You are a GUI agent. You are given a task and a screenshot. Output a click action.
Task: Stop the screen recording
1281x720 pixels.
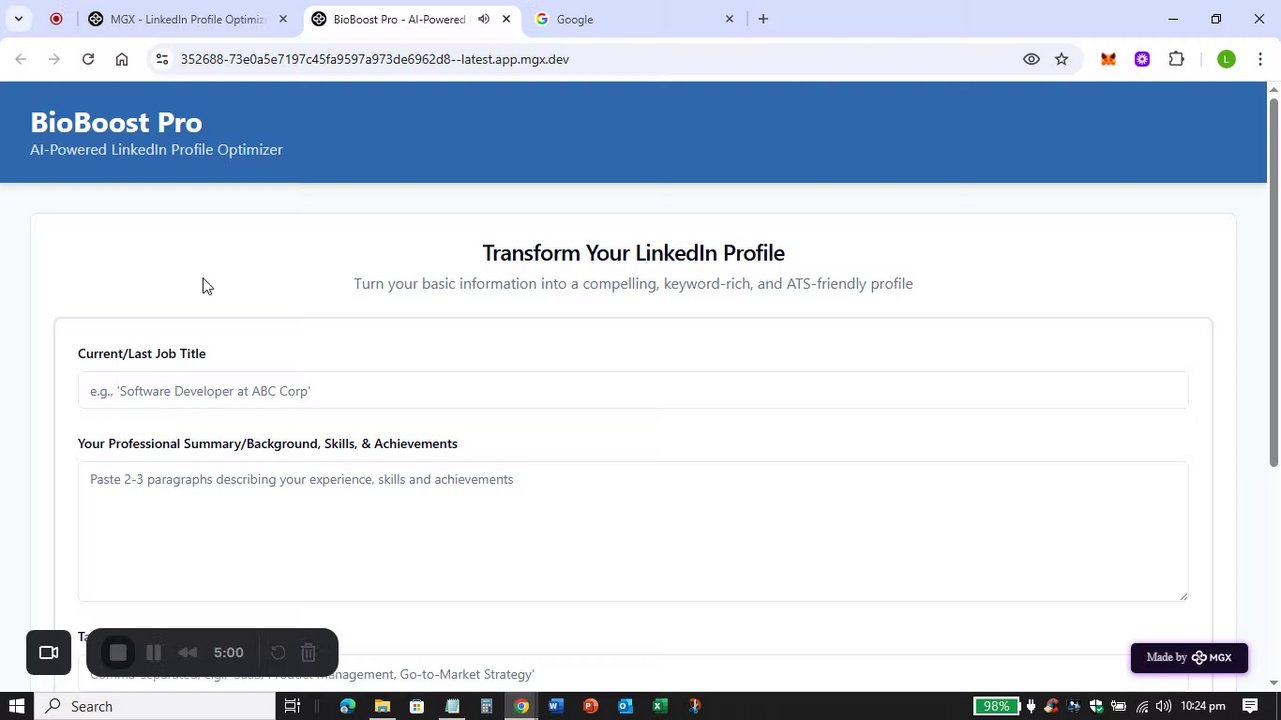118,653
